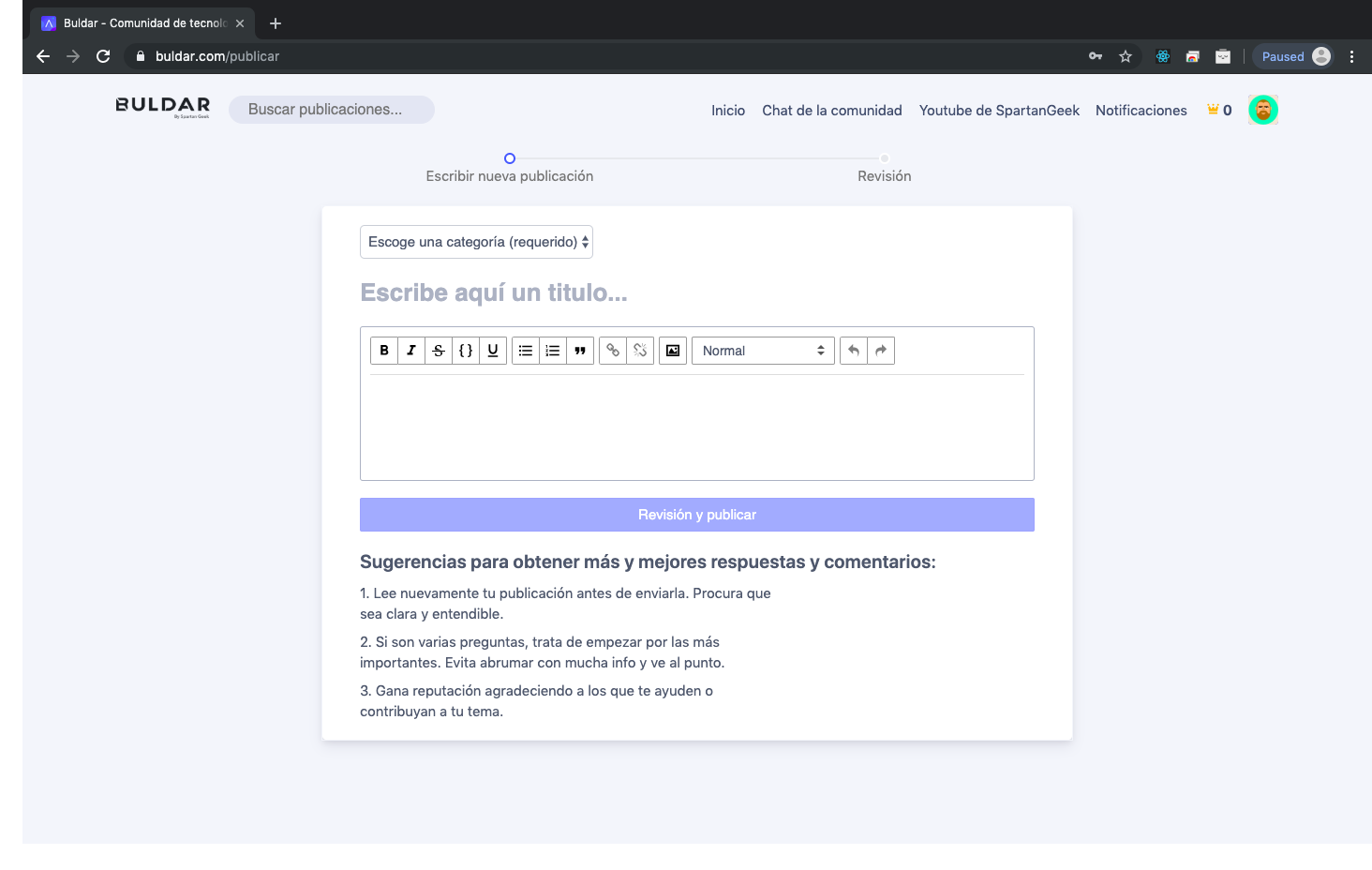Screen dimensions: 1372x870
Task: Remove link with unlink icon
Action: pos(640,351)
